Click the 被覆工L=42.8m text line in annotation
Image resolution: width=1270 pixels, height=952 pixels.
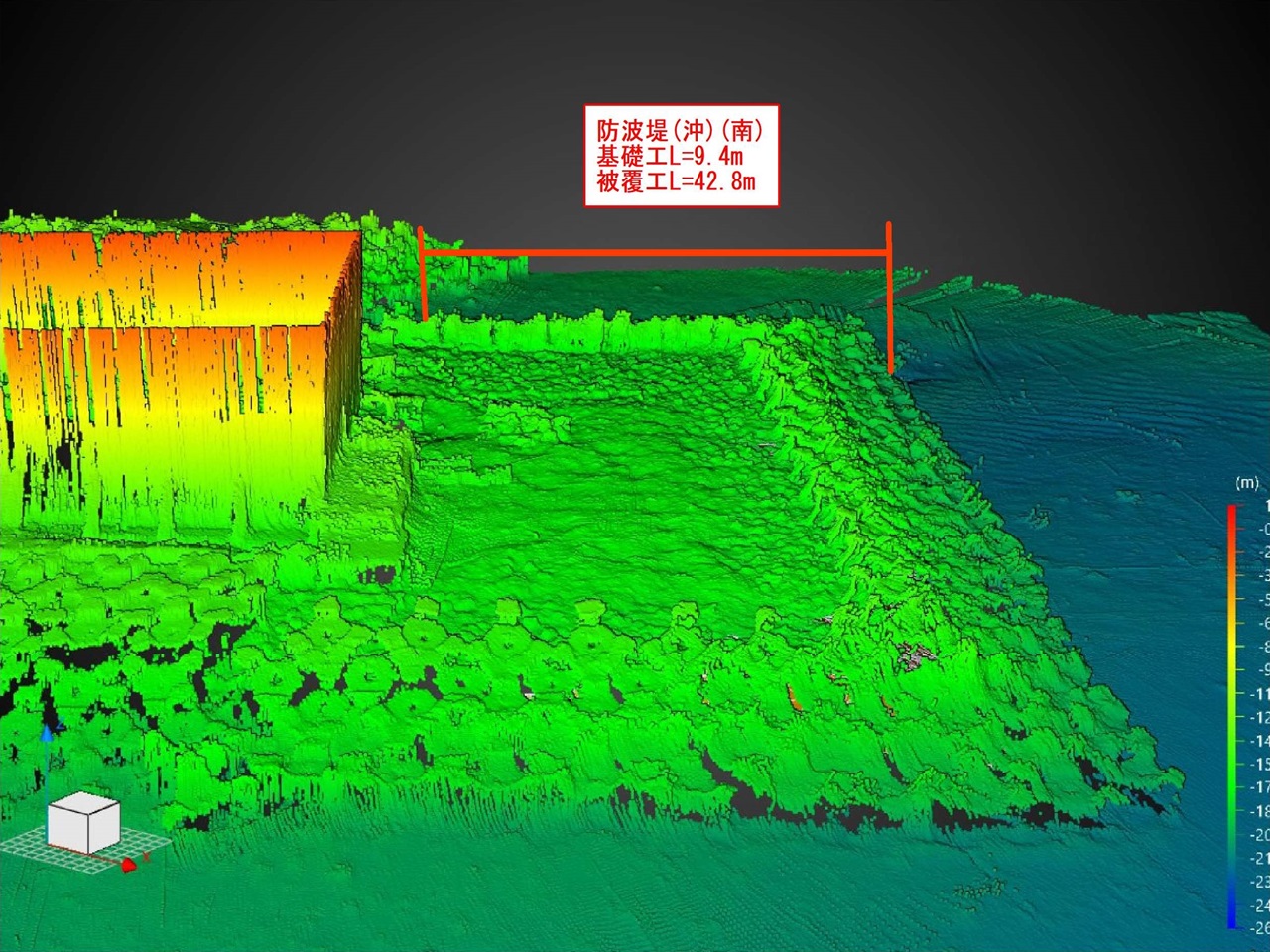coord(675,180)
